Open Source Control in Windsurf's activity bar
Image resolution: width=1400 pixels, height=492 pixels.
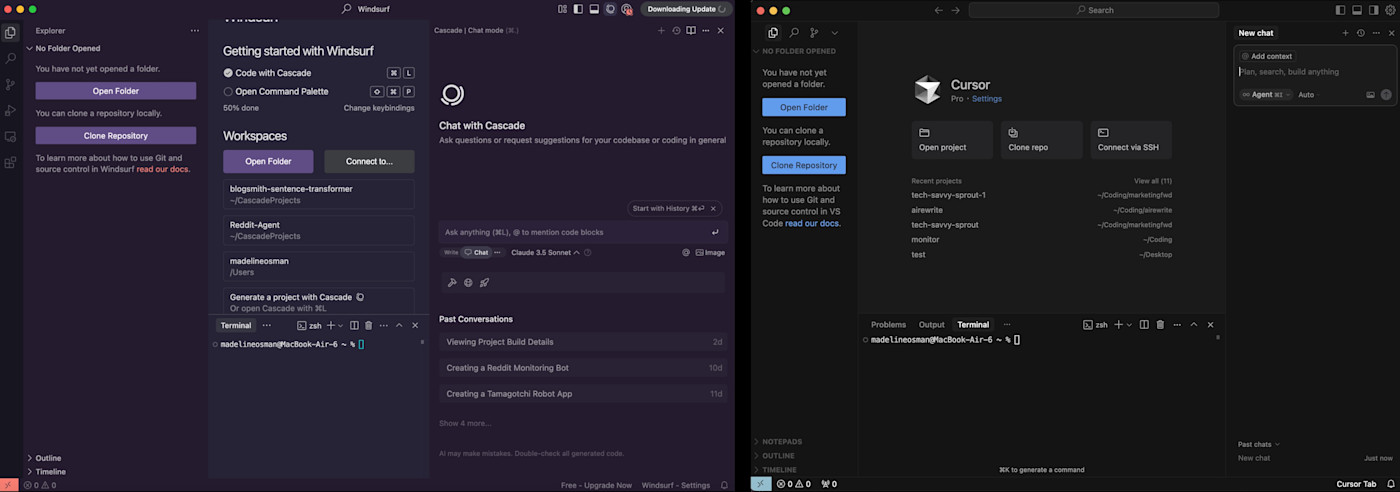pyautogui.click(x=10, y=85)
